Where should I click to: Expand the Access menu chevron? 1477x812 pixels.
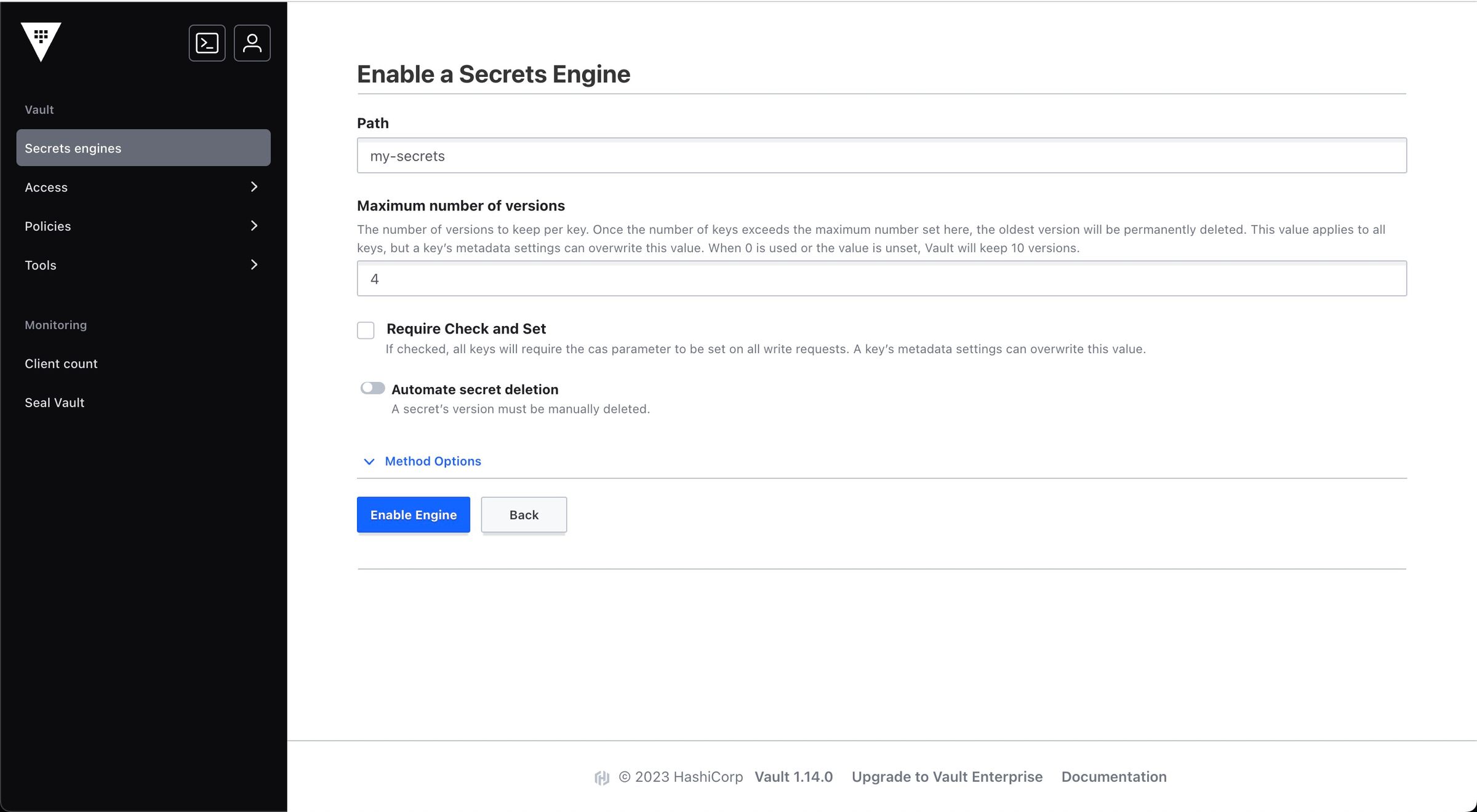pyautogui.click(x=254, y=187)
